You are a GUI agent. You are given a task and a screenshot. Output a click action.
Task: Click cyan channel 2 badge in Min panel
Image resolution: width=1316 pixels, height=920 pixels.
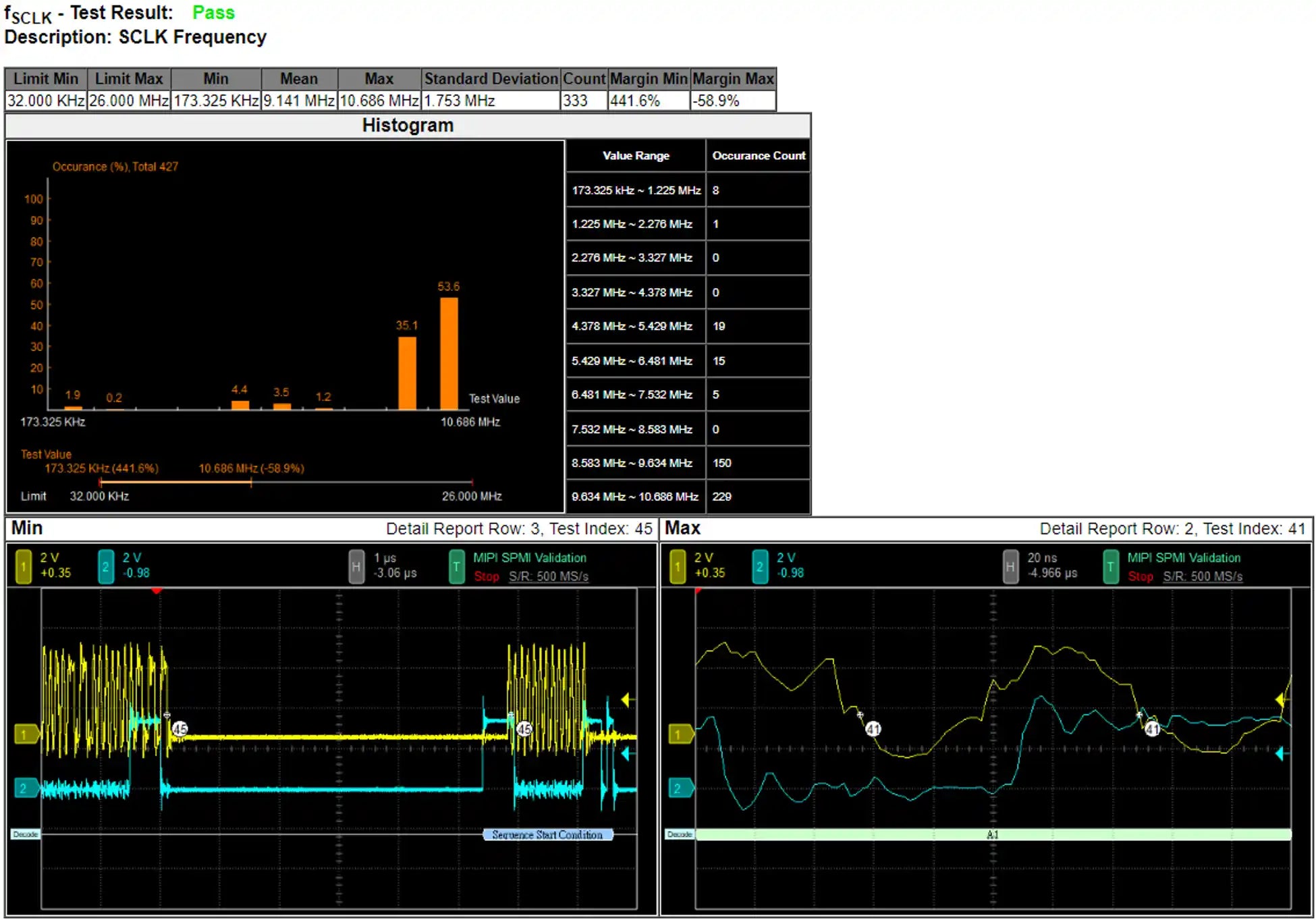pos(106,567)
